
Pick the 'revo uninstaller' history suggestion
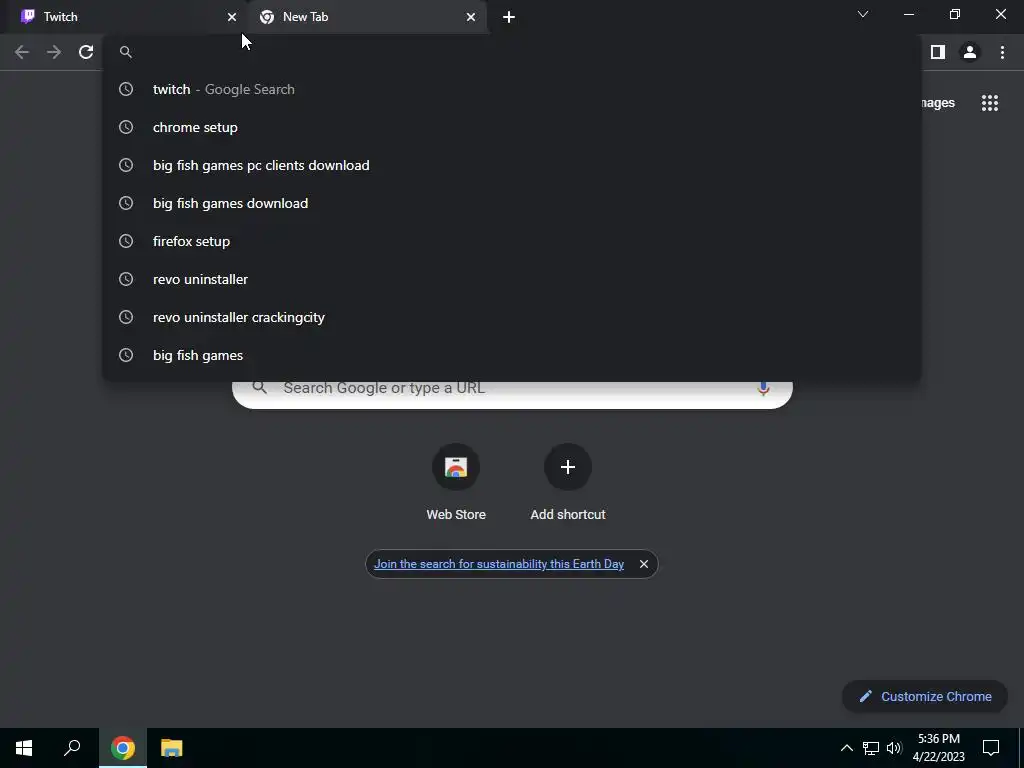click(511, 279)
